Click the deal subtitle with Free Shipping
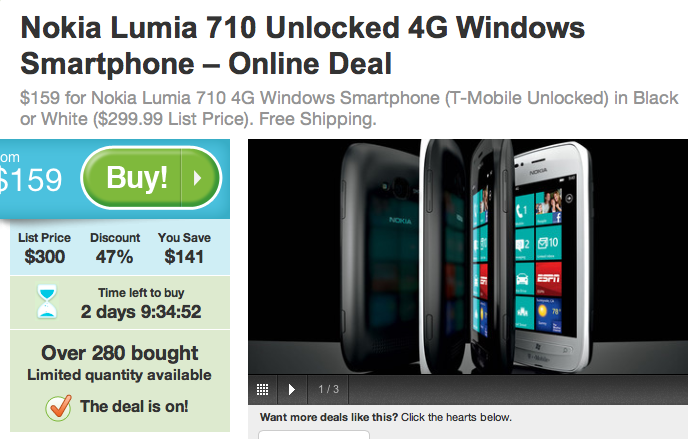This screenshot has width=697, height=439. tap(349, 108)
